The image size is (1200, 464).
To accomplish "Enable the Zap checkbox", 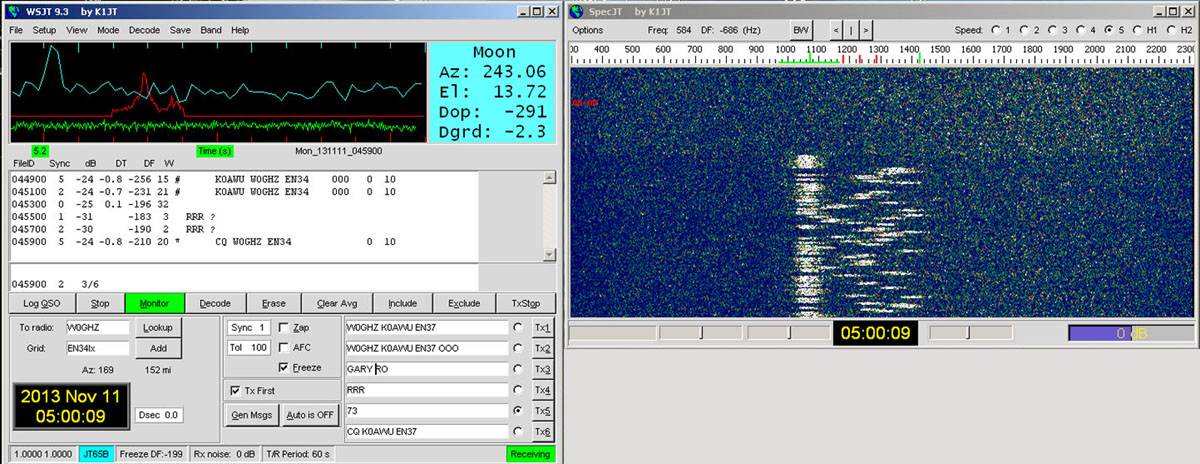I will point(284,327).
